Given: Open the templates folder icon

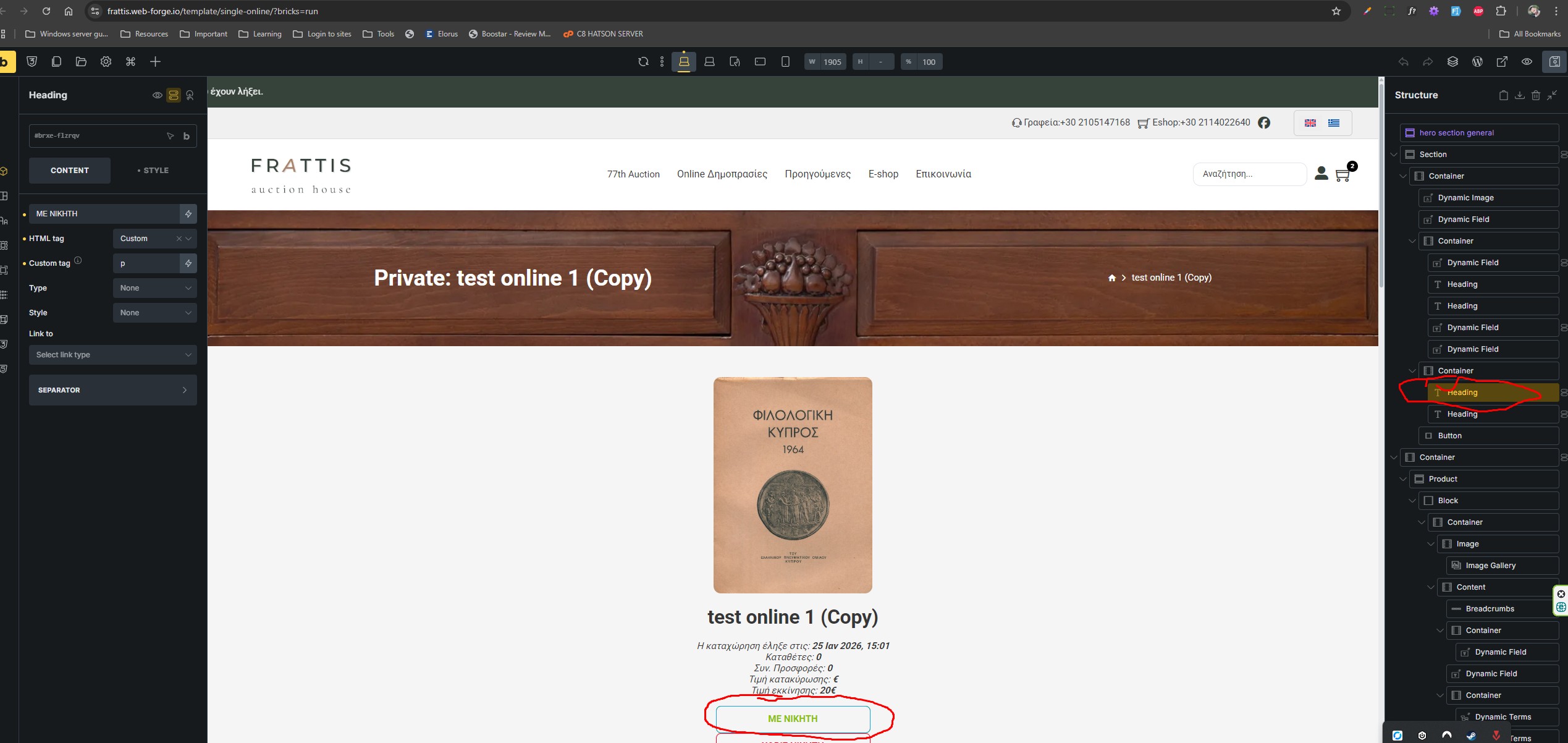Looking at the screenshot, I should click(81, 62).
